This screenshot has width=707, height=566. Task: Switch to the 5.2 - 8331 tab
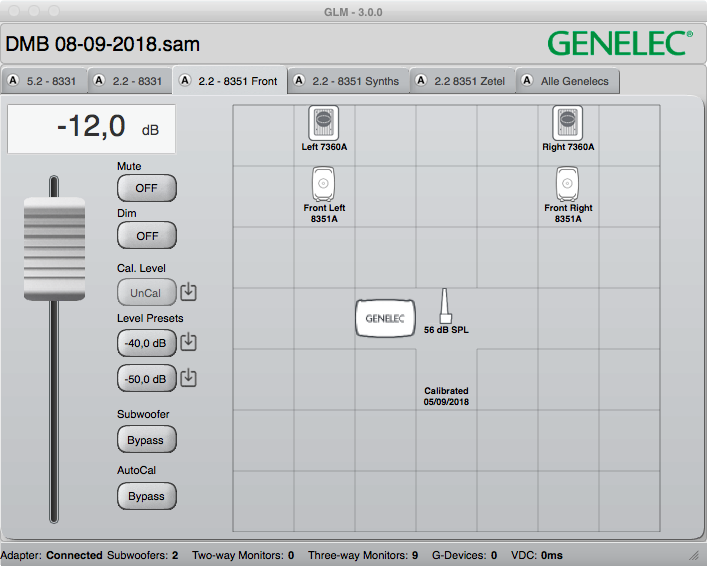(44, 81)
